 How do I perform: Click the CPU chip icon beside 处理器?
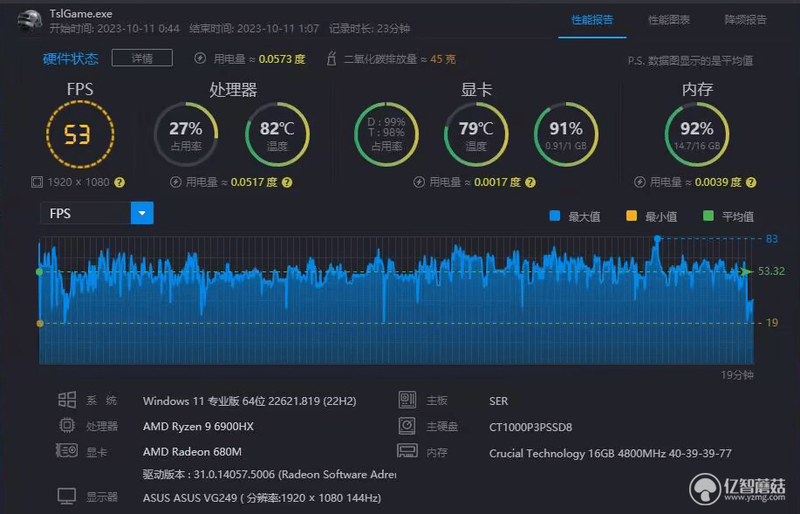(67, 425)
